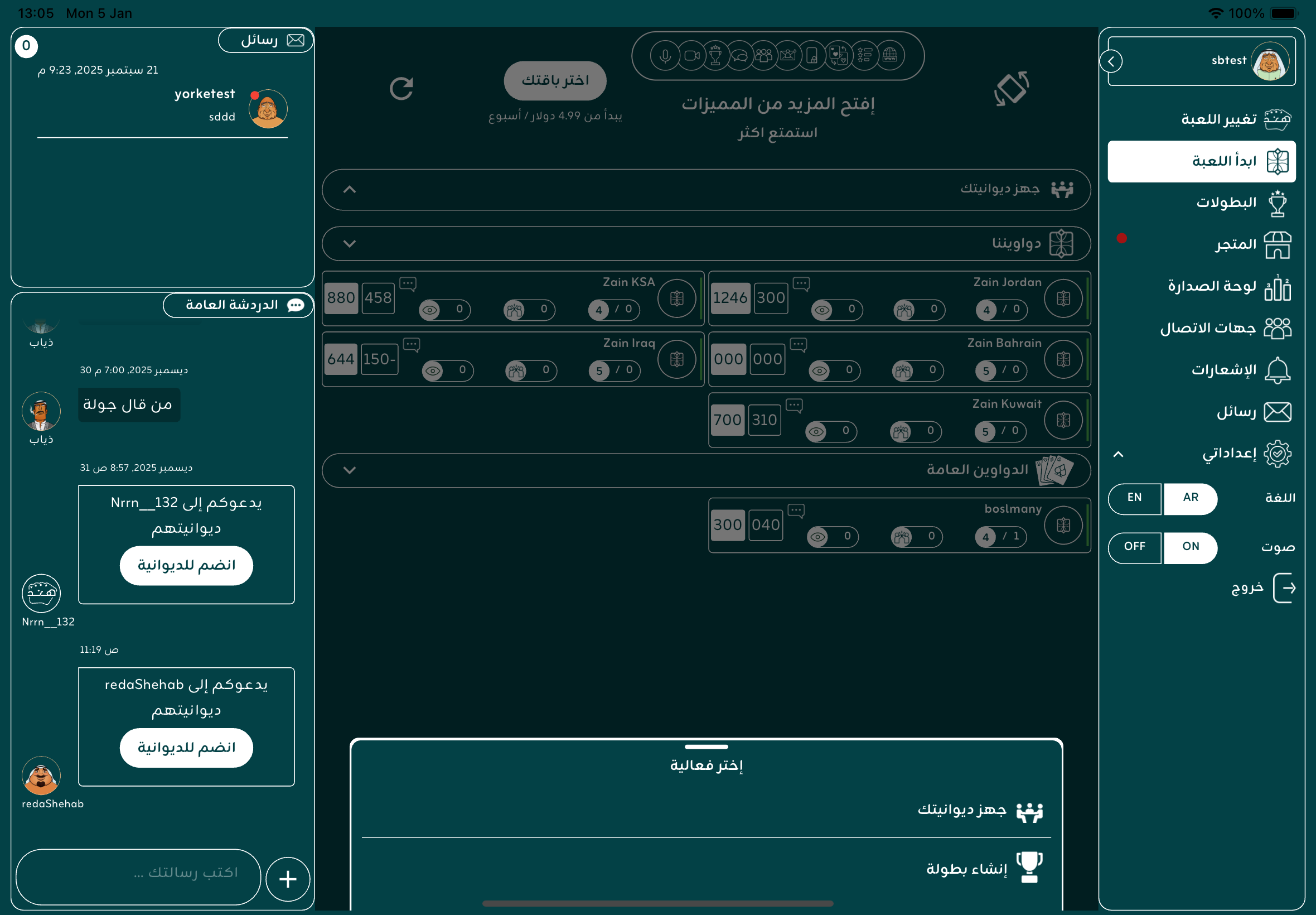
Task: Expand the دواويننا section chevron
Action: (350, 244)
